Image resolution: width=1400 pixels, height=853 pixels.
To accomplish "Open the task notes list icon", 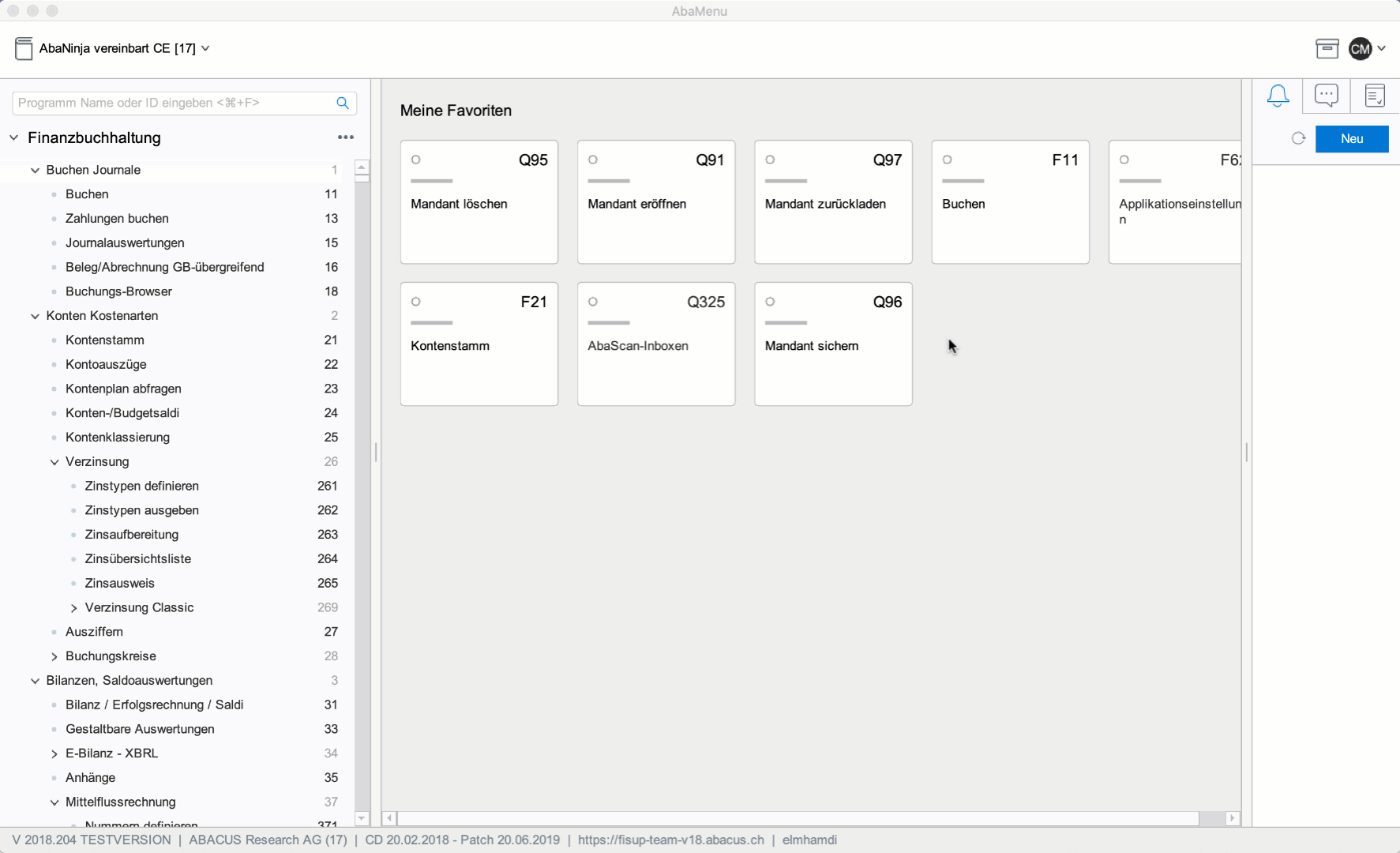I will (x=1375, y=96).
